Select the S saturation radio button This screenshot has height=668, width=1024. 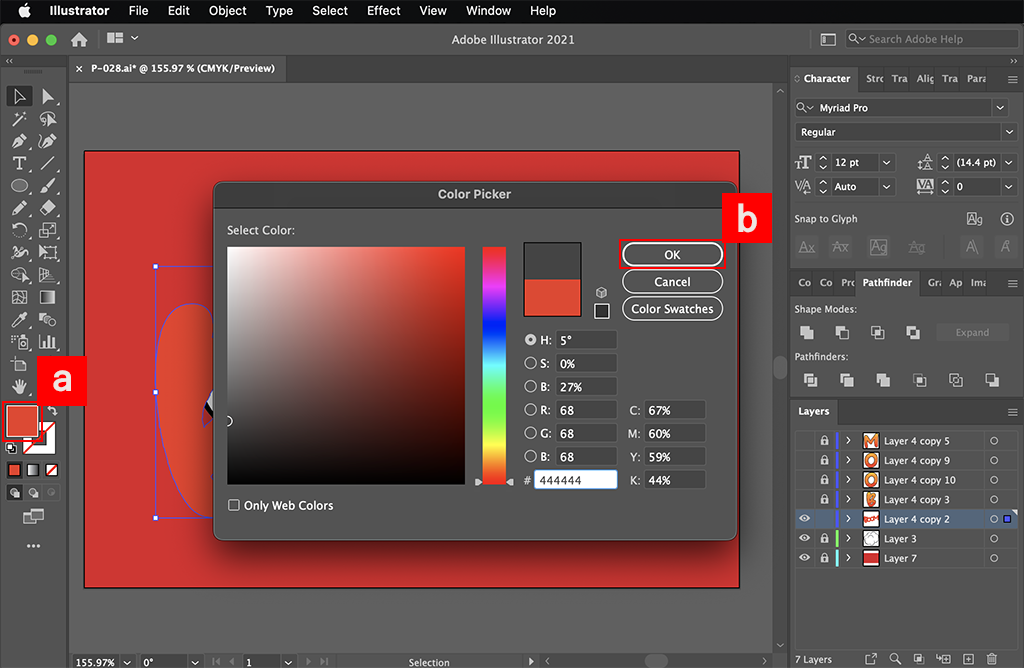pyautogui.click(x=530, y=363)
